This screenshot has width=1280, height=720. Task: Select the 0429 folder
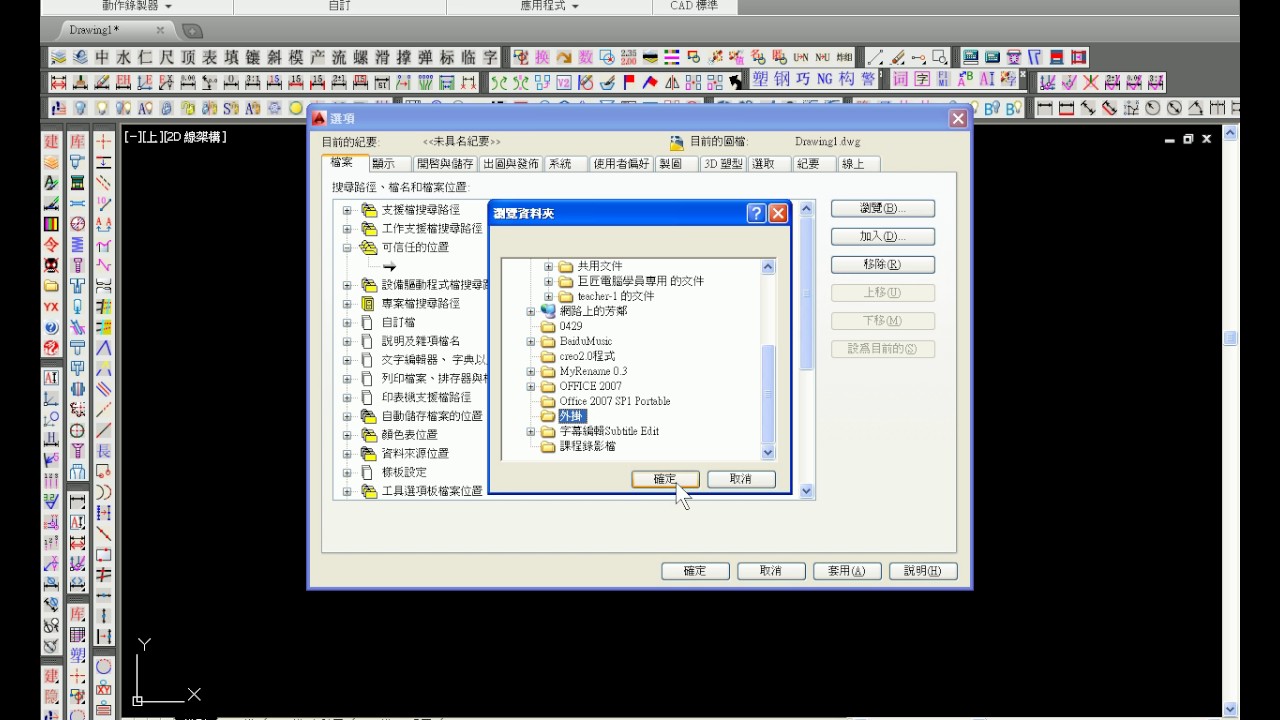coord(571,326)
